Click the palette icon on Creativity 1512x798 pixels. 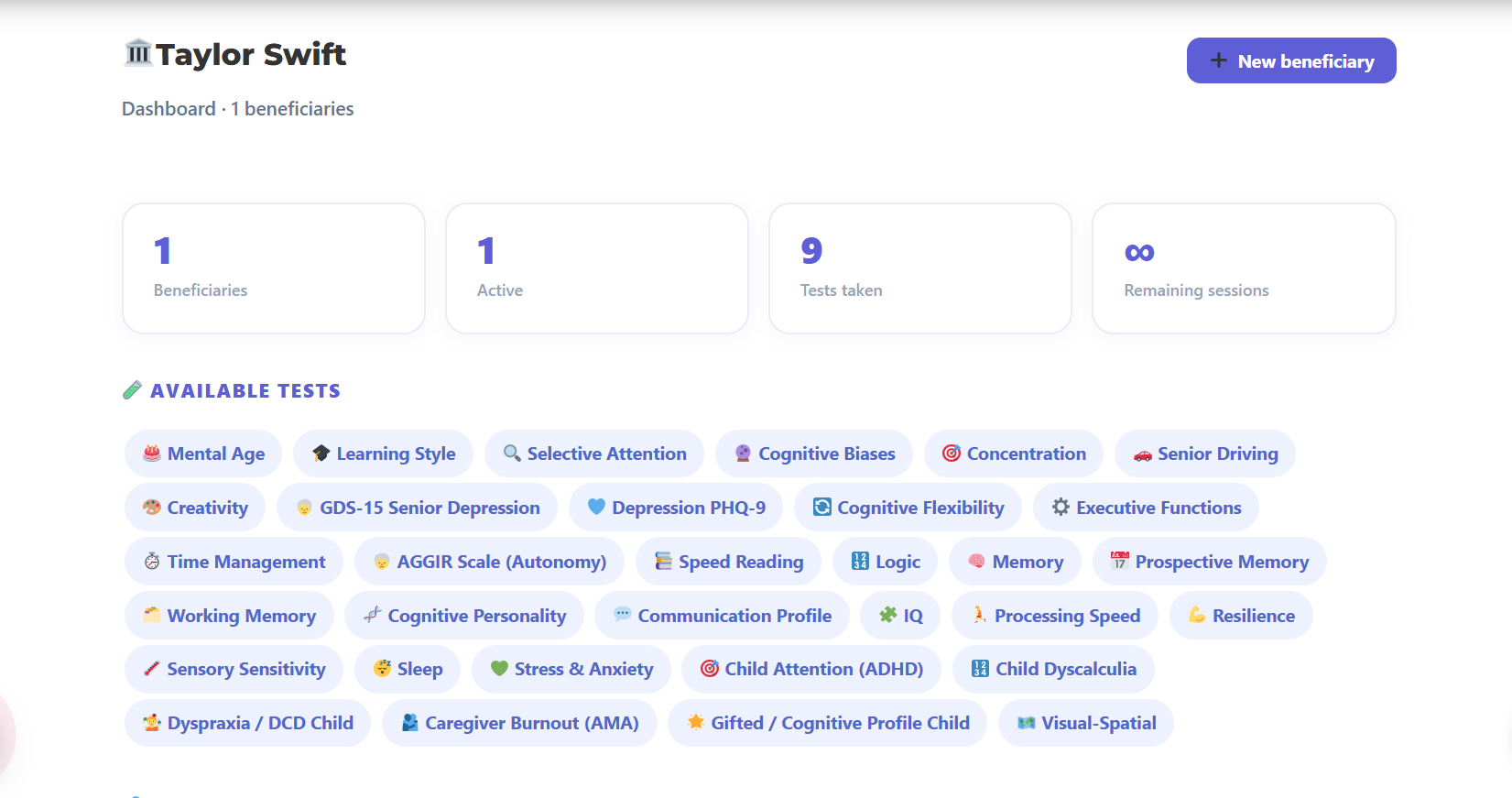pos(152,508)
